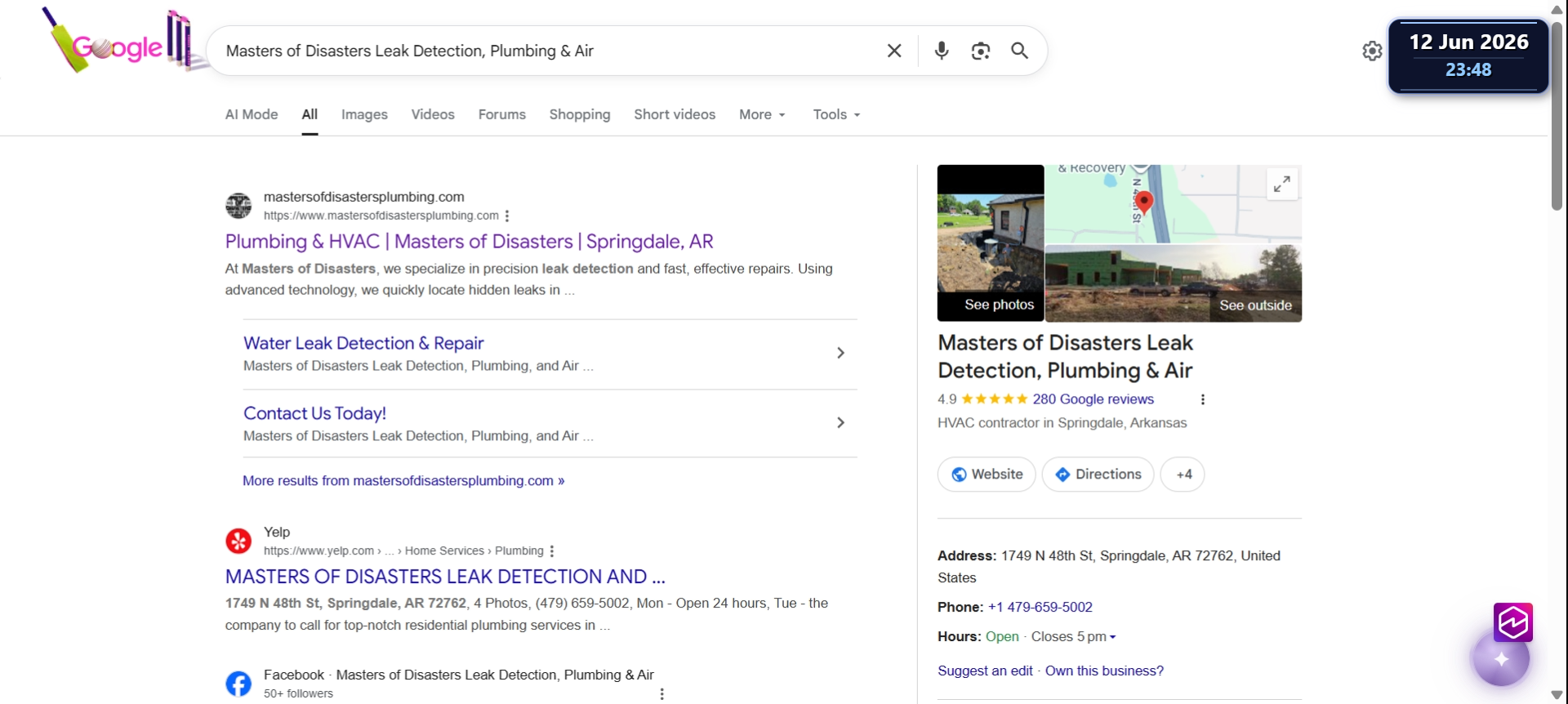Expand the map with fullscreen icon

tap(1282, 185)
